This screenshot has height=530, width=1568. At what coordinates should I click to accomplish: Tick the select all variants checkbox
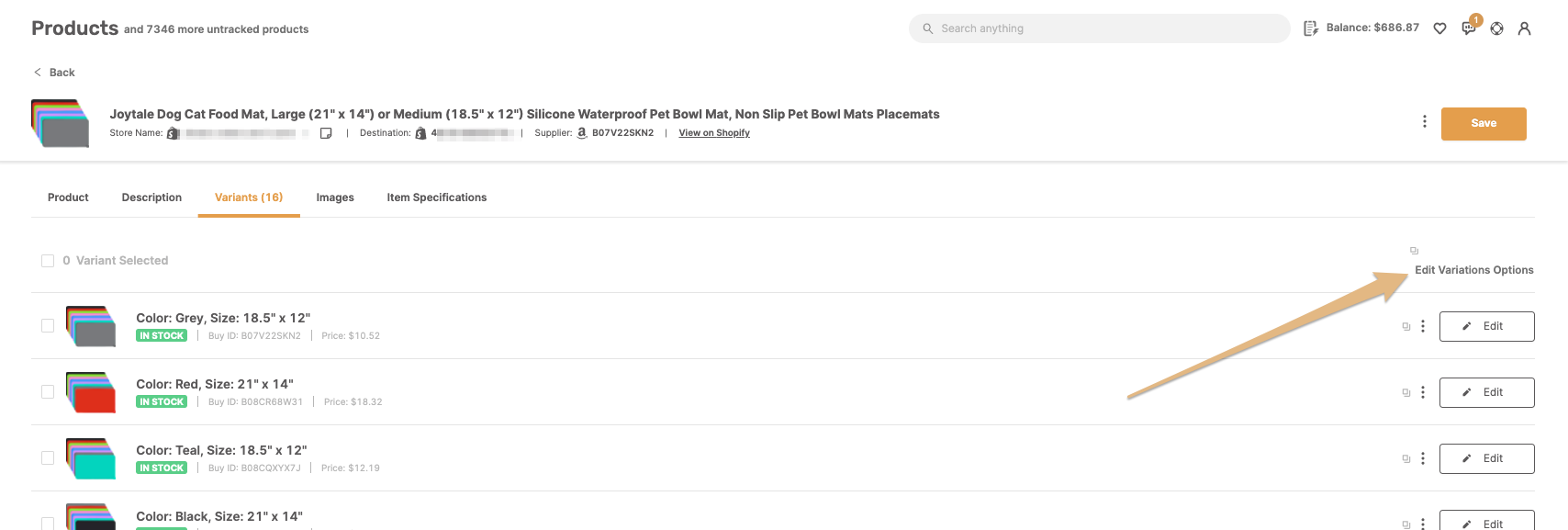tap(48, 261)
